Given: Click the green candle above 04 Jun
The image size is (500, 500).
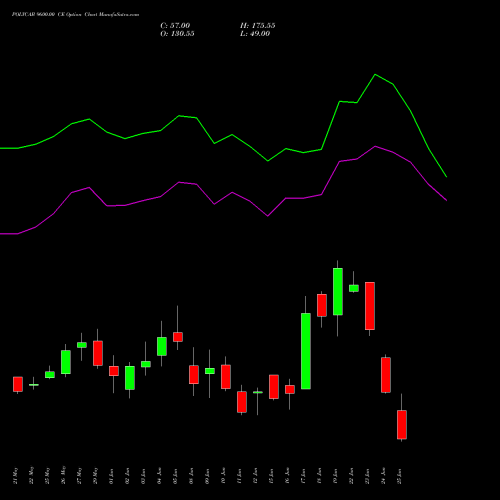Looking at the screenshot, I should [x=162, y=346].
